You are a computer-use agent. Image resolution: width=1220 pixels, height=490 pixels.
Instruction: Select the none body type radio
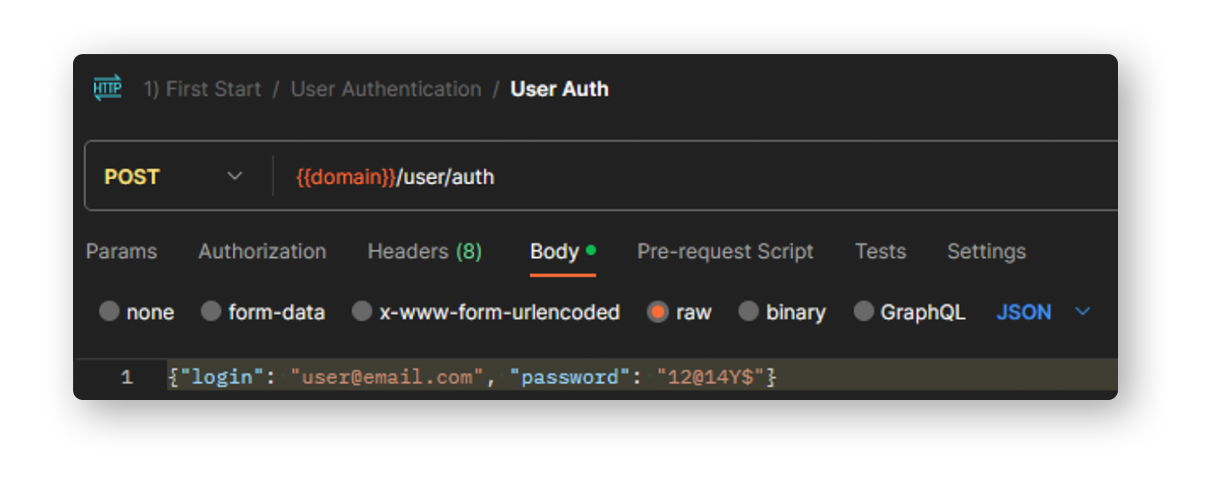coord(109,312)
